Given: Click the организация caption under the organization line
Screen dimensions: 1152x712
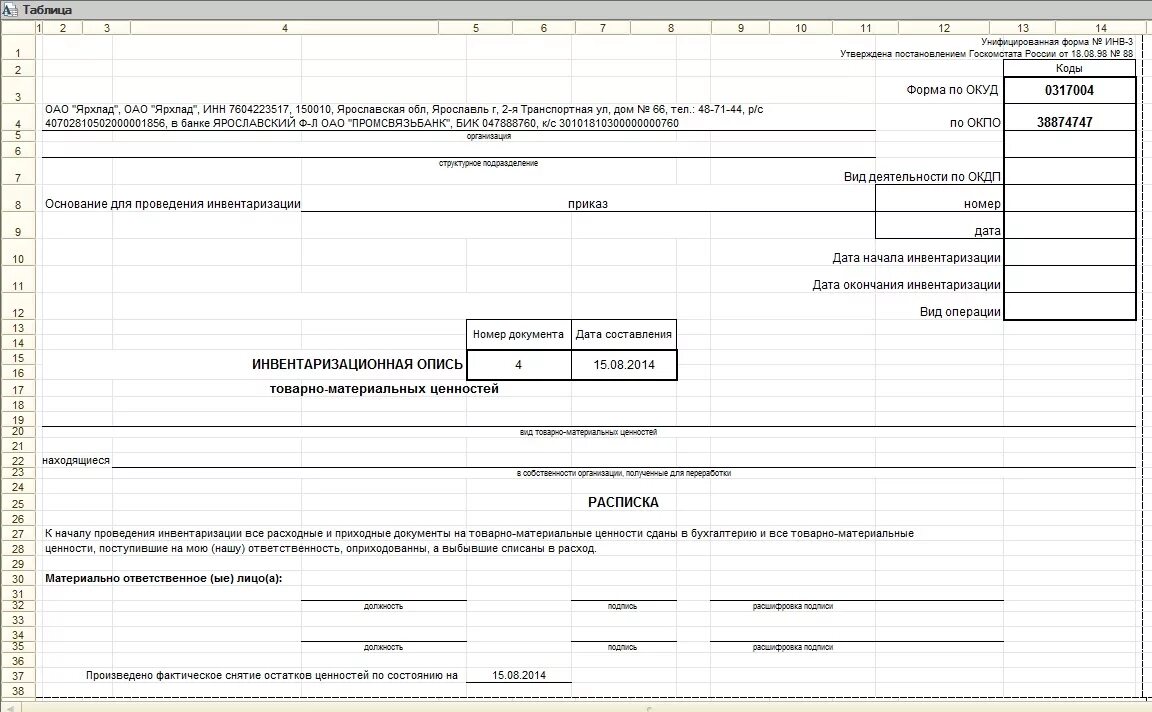Looking at the screenshot, I should pyautogui.click(x=489, y=137).
